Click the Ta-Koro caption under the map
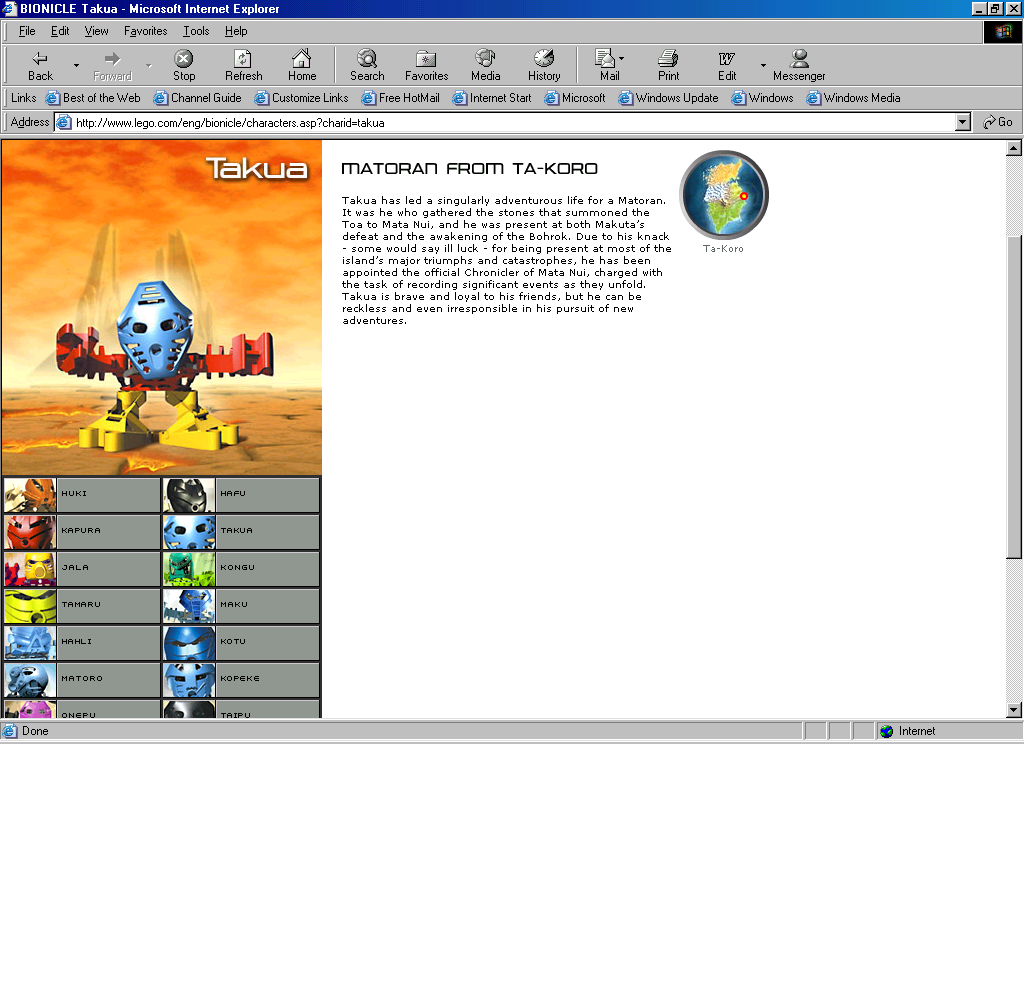 pyautogui.click(x=723, y=249)
